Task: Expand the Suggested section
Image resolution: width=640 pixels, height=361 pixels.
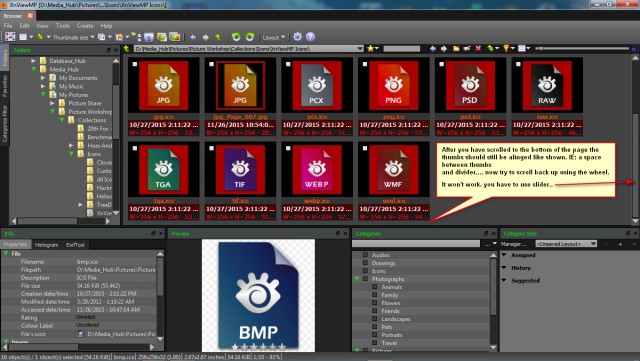Action: [526, 281]
